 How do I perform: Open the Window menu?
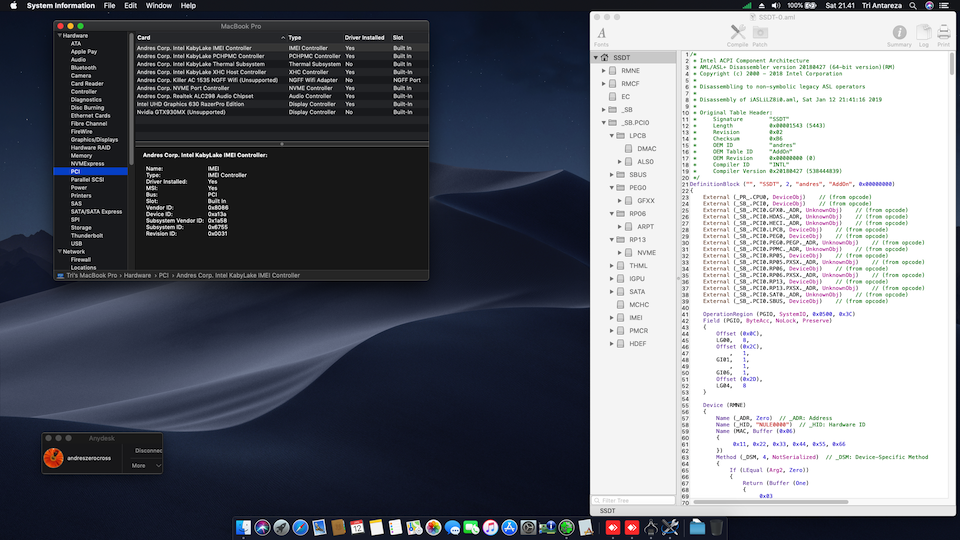click(x=159, y=6)
